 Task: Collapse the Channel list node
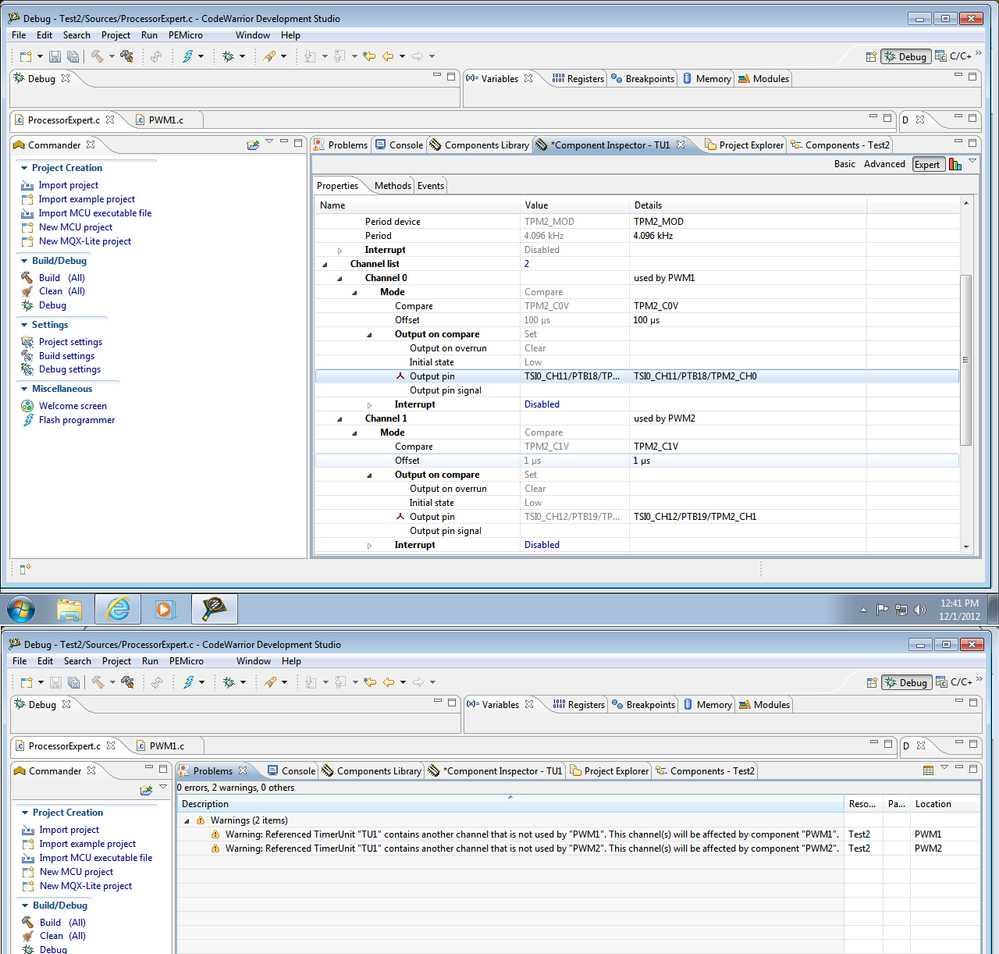coord(324,264)
